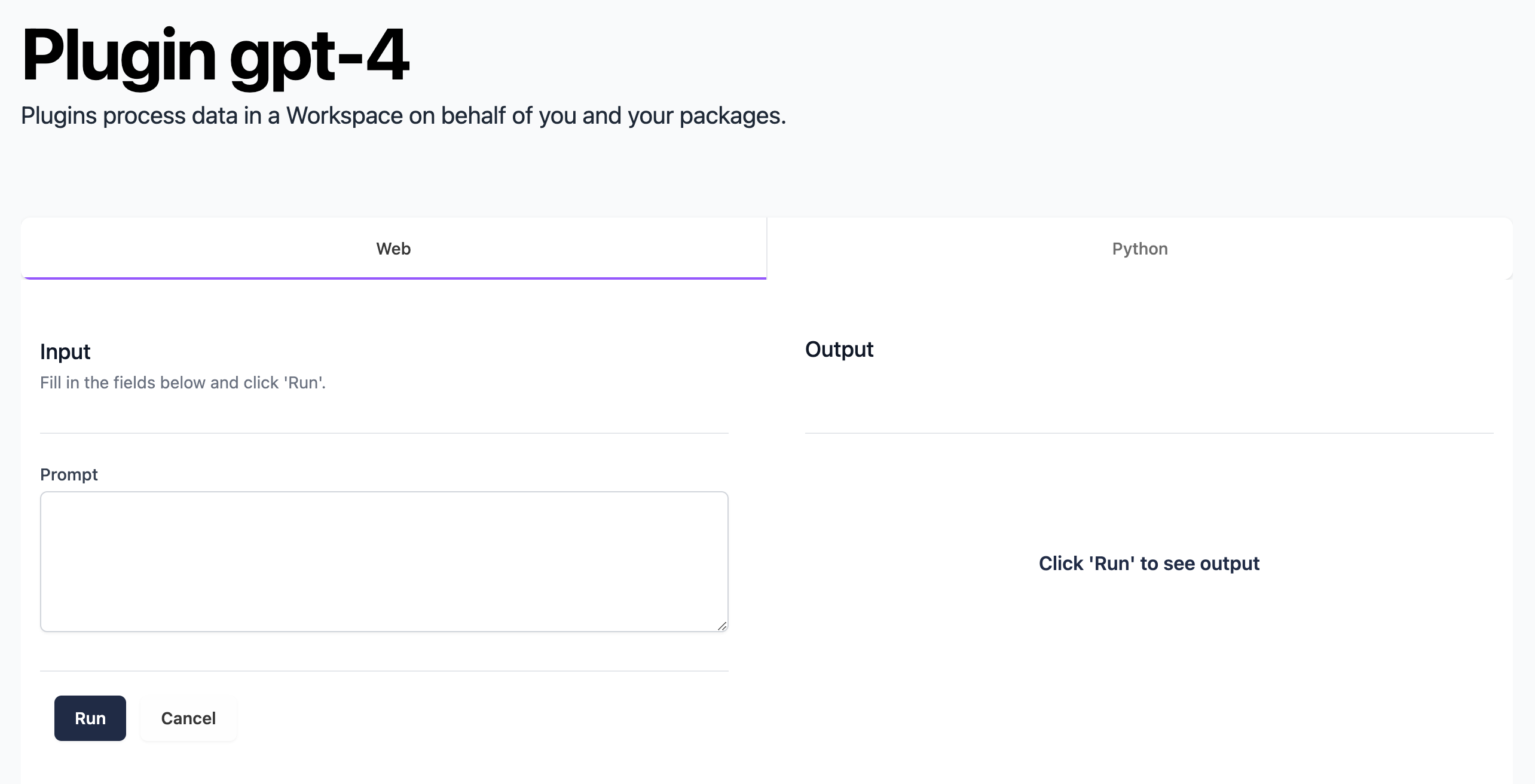Viewport: 1535px width, 784px height.
Task: Click the 'Fill in the fields below' hint
Action: tap(183, 382)
